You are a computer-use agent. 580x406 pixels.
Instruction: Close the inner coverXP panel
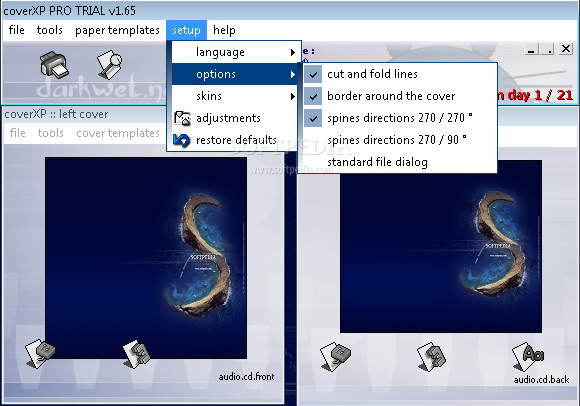[x=566, y=49]
